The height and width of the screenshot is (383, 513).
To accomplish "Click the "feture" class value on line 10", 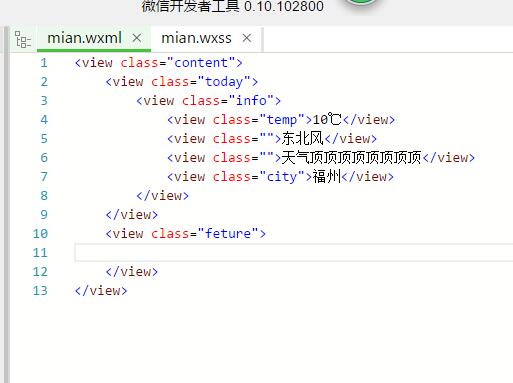I will tap(228, 233).
